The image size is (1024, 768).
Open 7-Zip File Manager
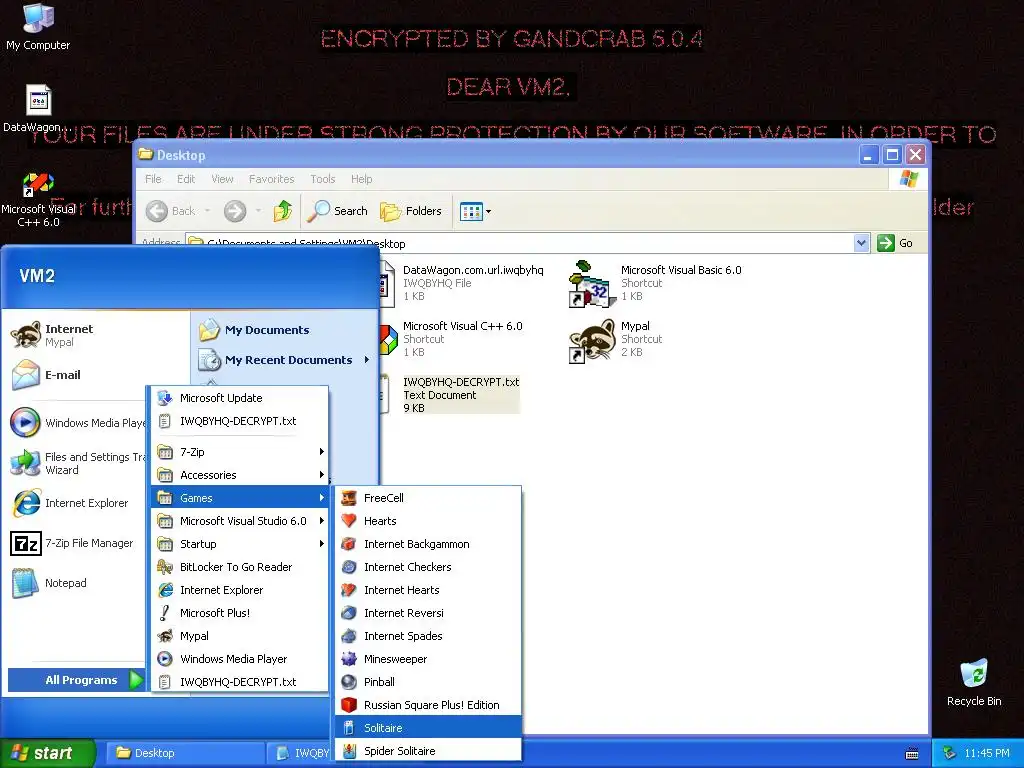[78, 543]
